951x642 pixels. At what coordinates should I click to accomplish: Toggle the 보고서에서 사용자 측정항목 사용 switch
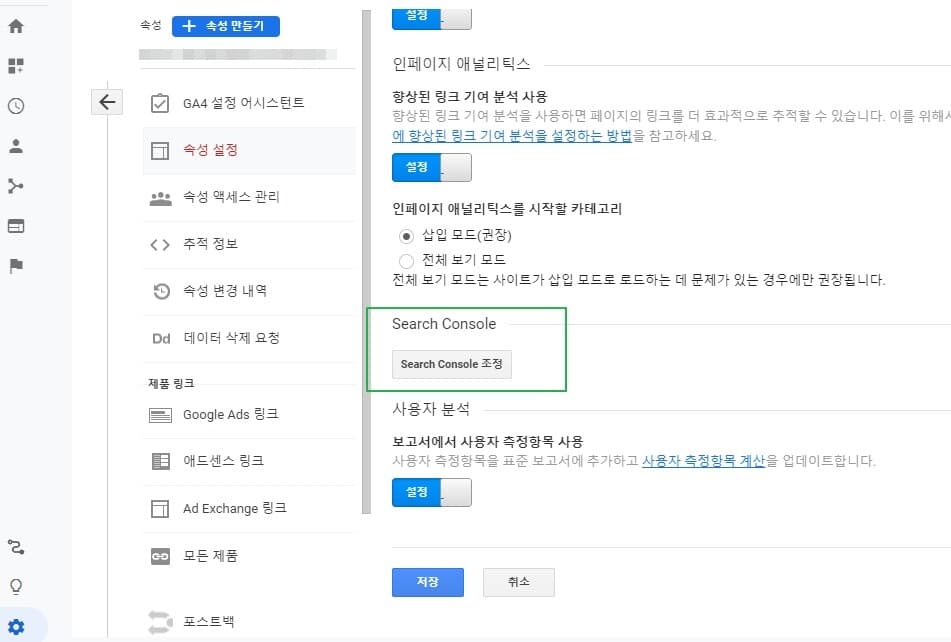point(432,492)
